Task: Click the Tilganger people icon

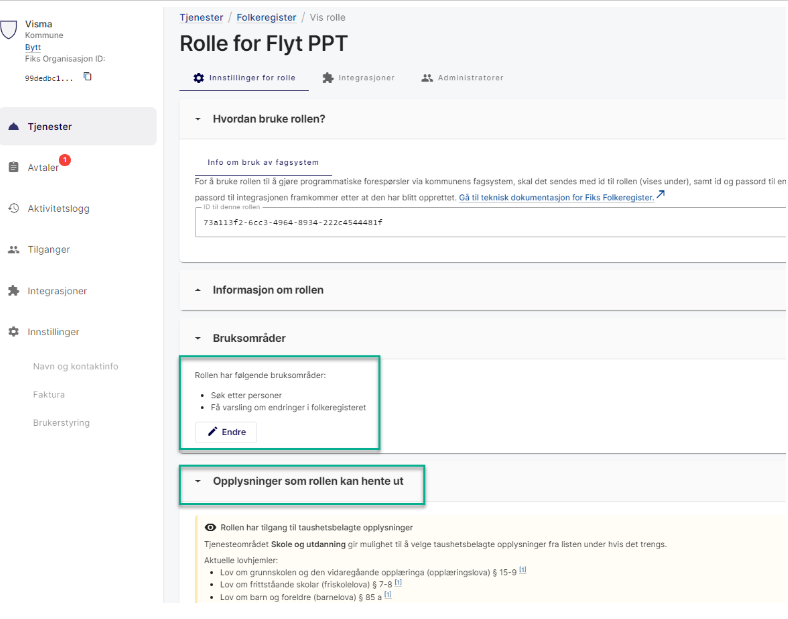Action: (13, 250)
